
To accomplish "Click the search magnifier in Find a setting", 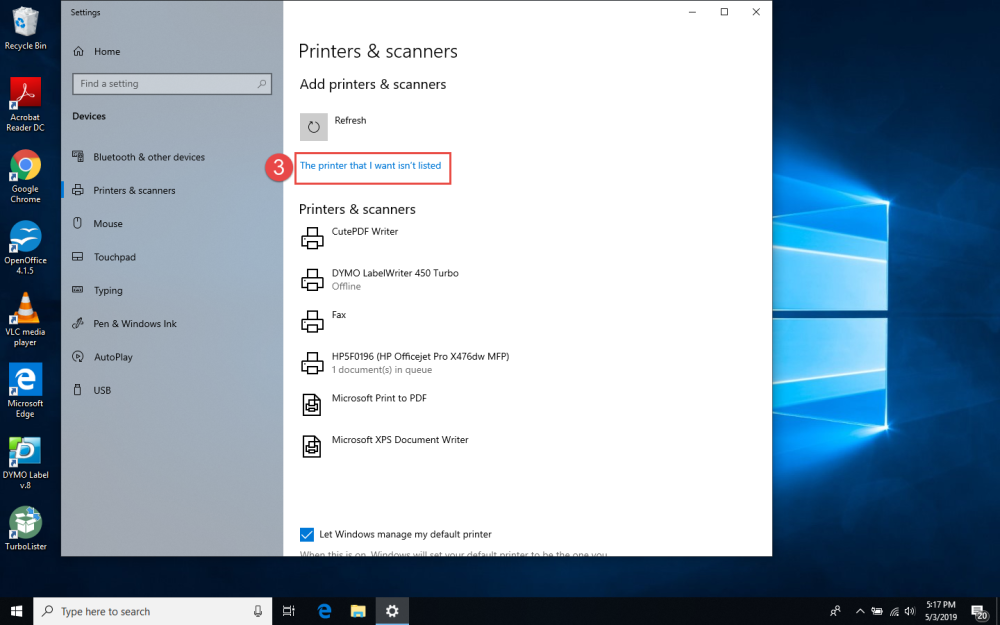I will click(x=261, y=84).
